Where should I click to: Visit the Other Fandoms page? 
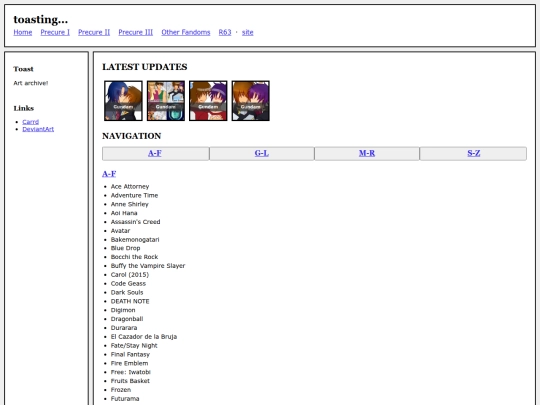tap(186, 32)
